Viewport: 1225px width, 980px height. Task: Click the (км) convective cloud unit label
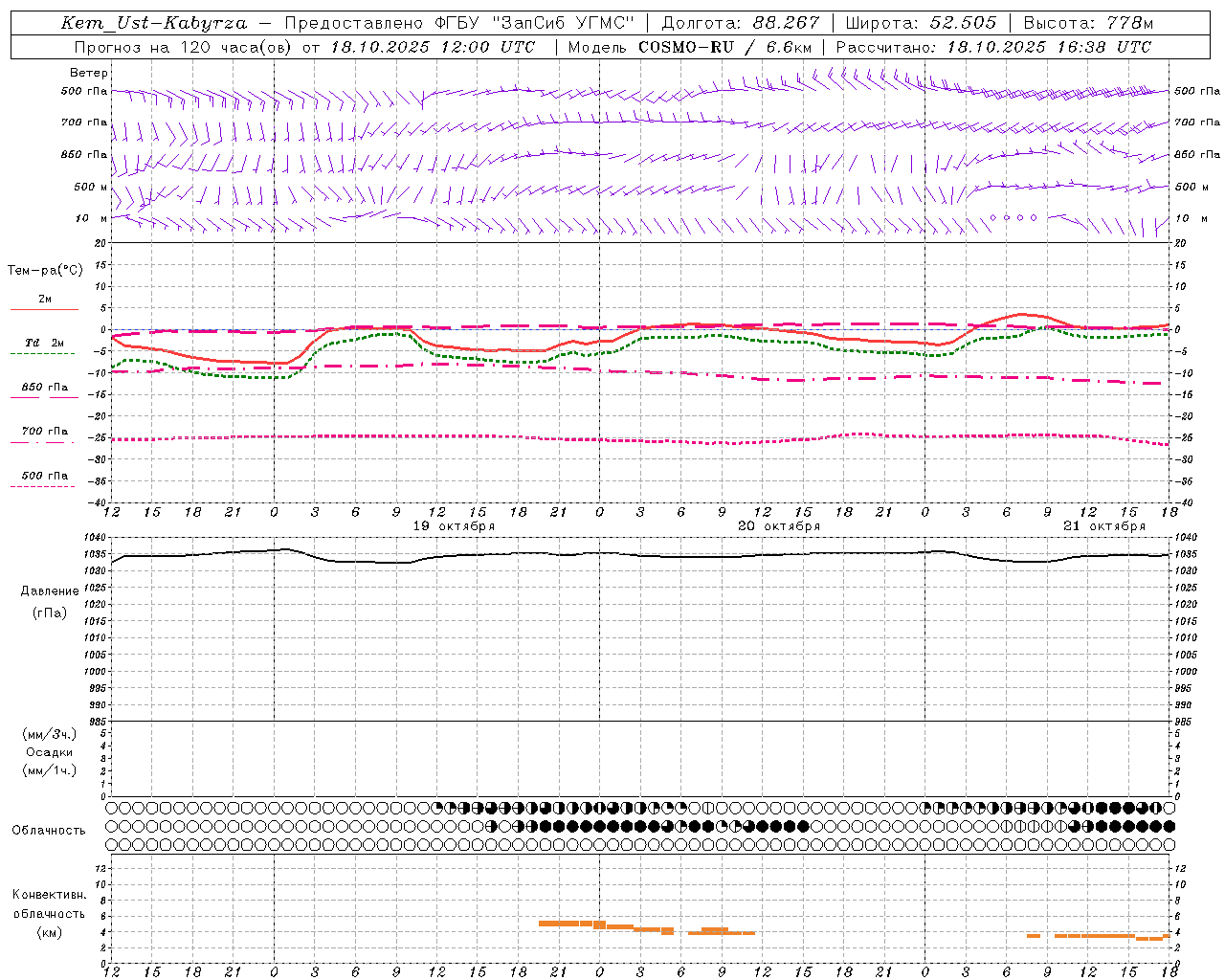point(50,932)
